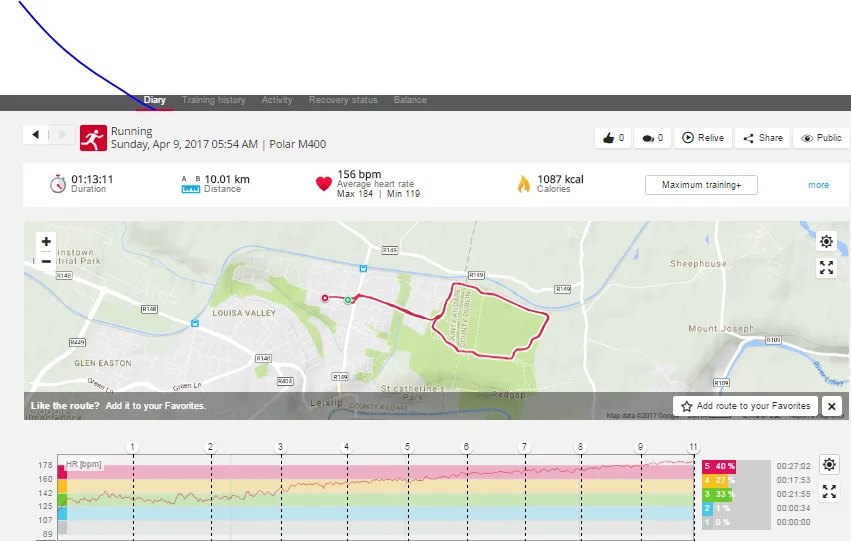851x541 pixels.
Task: Click the 156 bpm average value
Action: 359,174
